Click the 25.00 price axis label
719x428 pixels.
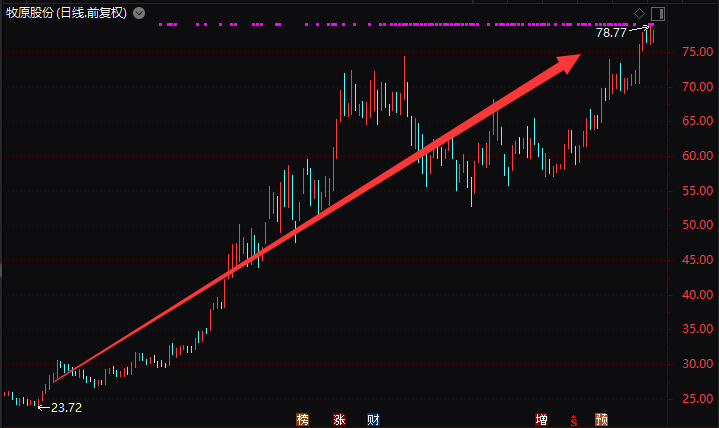click(x=697, y=399)
